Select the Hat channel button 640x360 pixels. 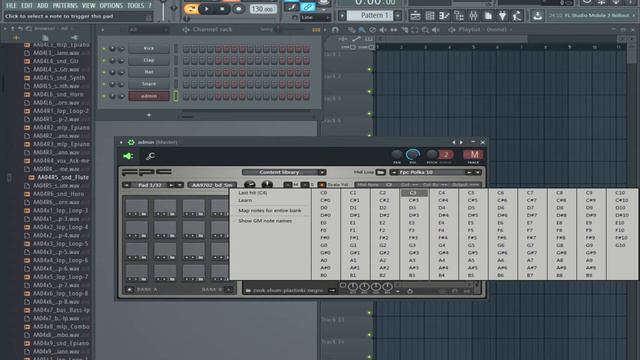click(149, 72)
